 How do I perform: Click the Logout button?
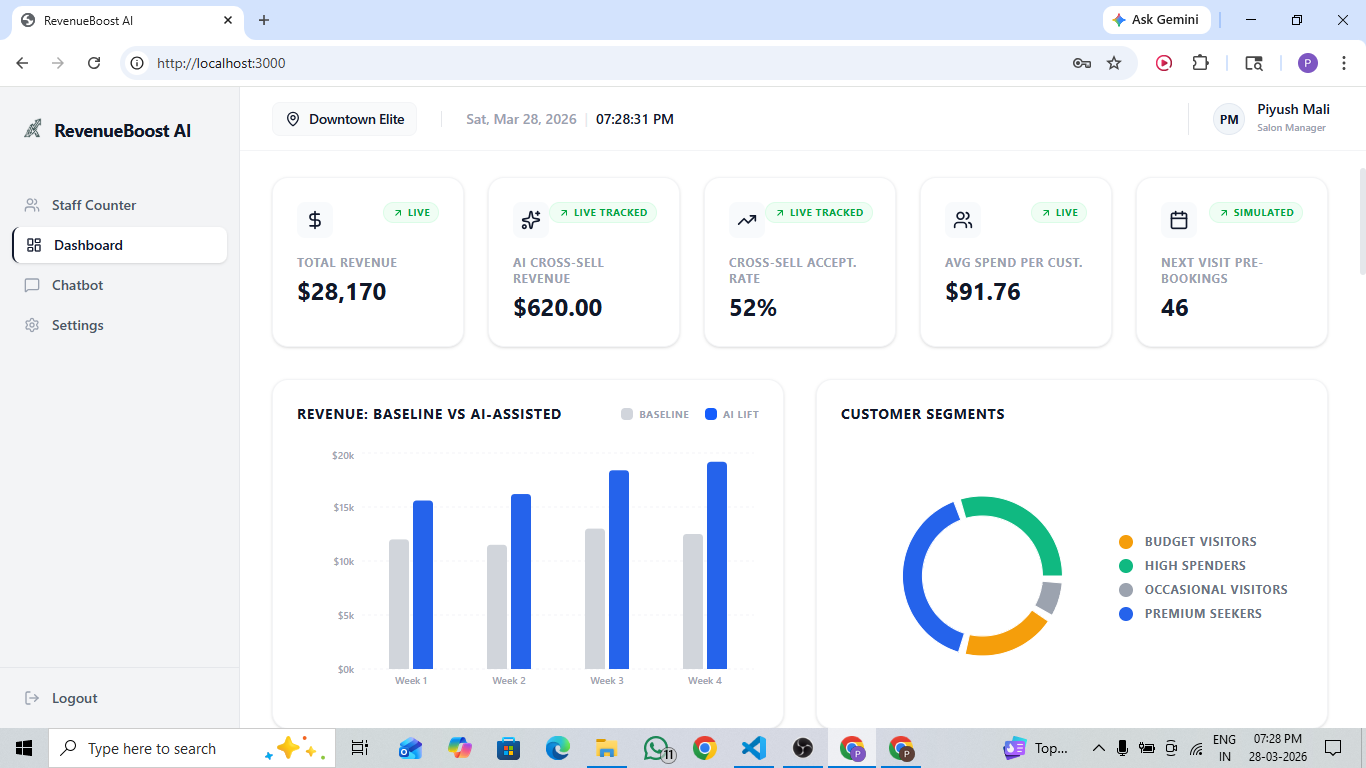coord(61,698)
